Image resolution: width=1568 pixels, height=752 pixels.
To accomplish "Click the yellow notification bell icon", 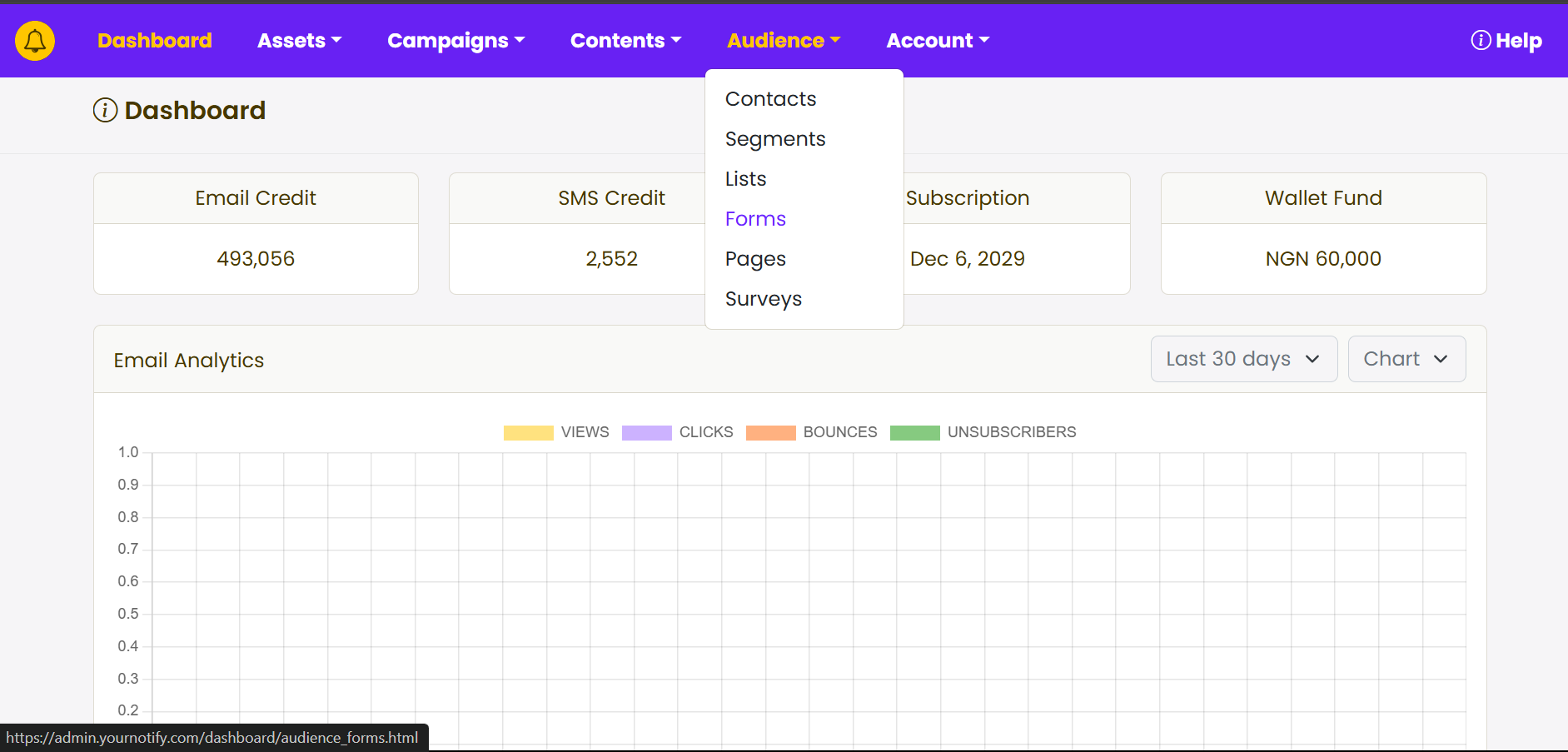I will (35, 41).
